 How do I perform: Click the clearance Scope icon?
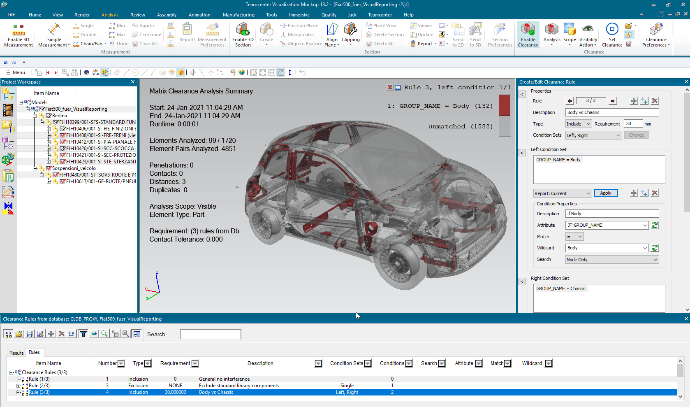[x=569, y=35]
